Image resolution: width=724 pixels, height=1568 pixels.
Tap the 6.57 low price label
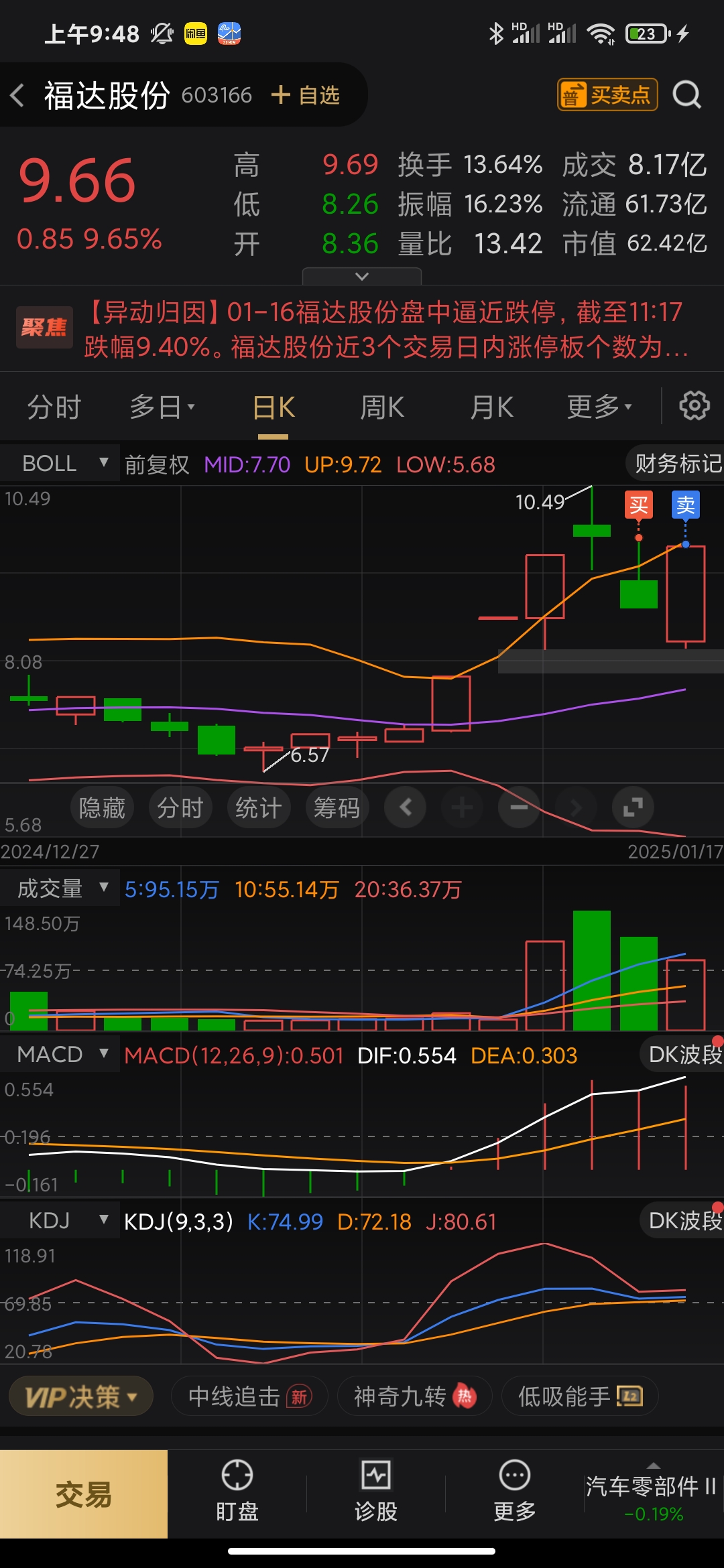(310, 755)
